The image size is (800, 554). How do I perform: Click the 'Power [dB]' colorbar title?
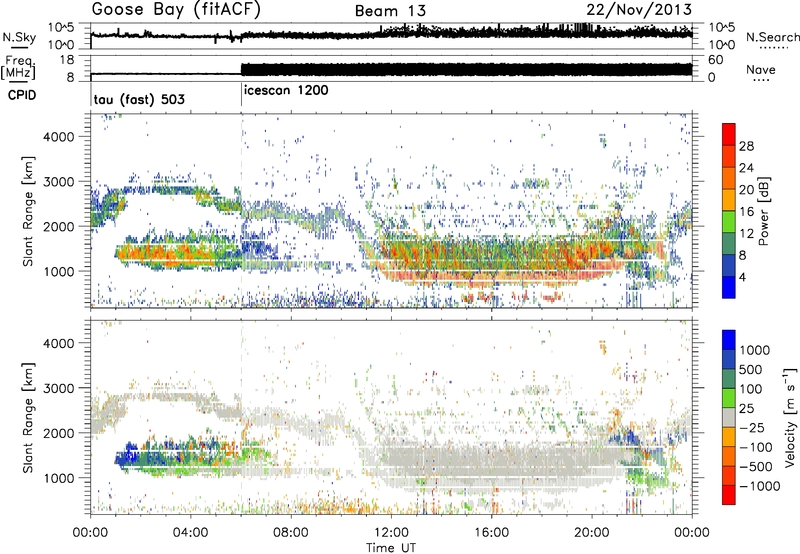(763, 211)
